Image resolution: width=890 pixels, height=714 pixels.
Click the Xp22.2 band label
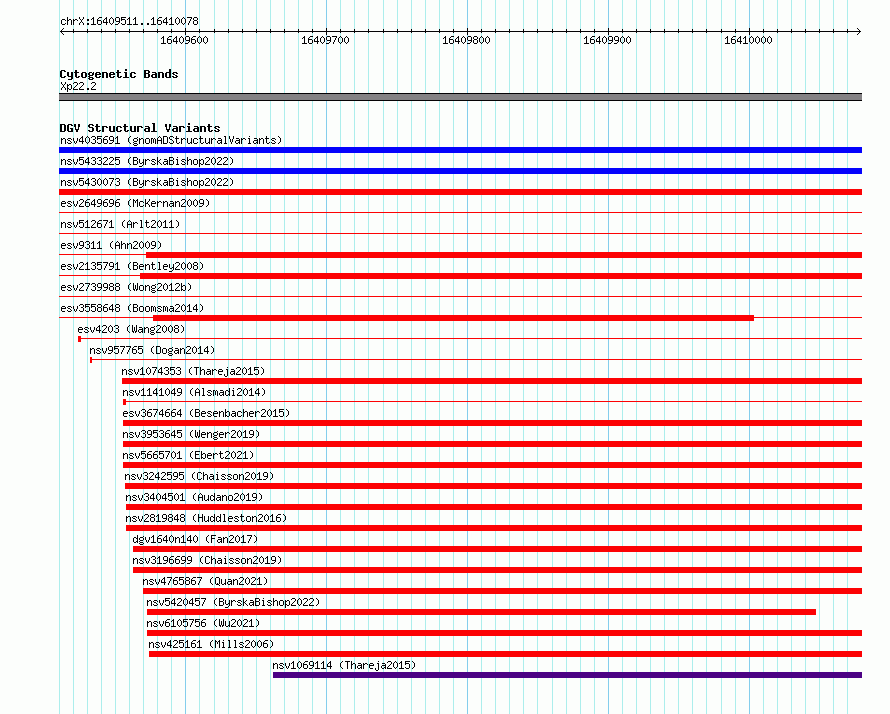coord(78,86)
